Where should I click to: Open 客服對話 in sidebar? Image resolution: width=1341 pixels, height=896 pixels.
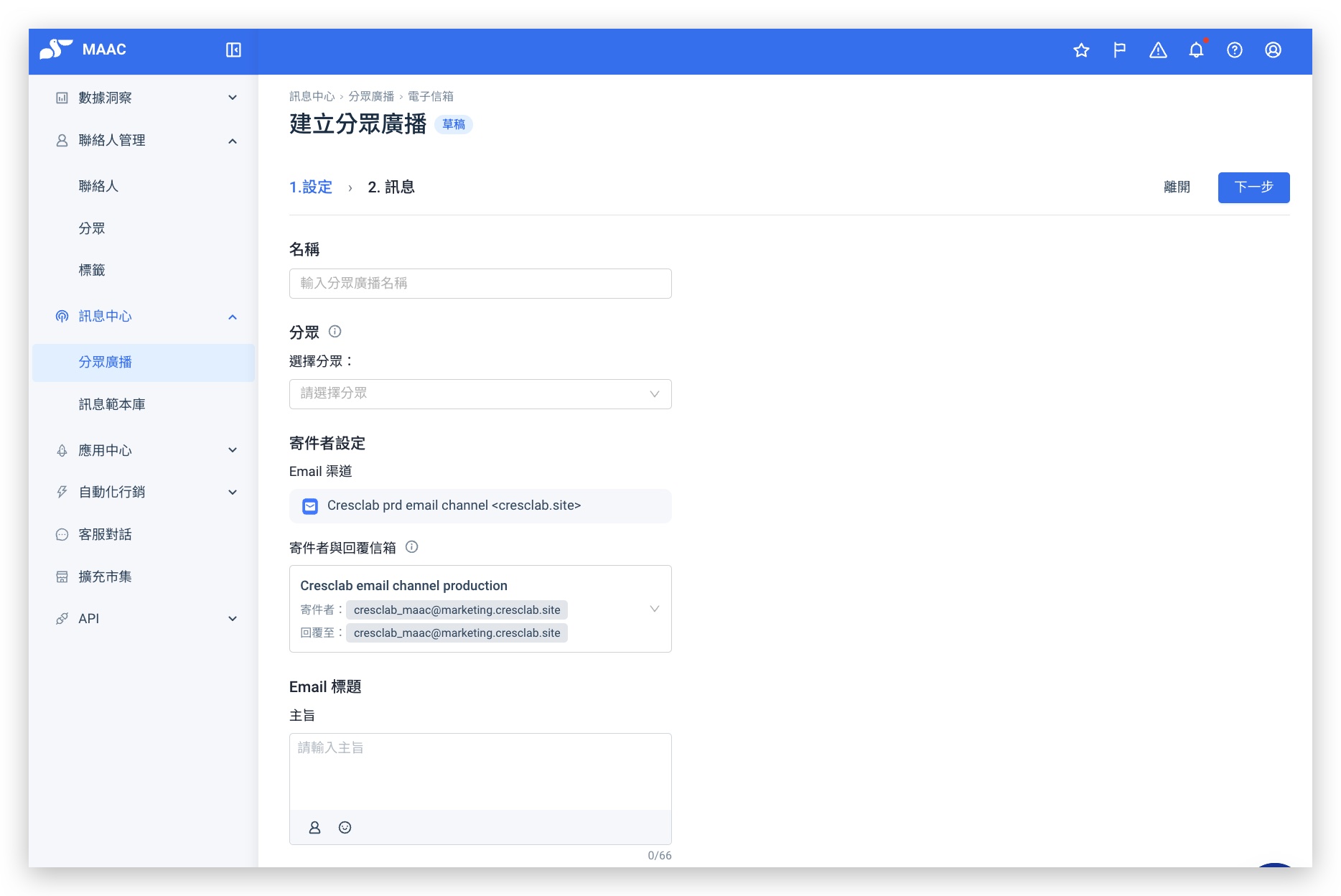click(x=105, y=534)
